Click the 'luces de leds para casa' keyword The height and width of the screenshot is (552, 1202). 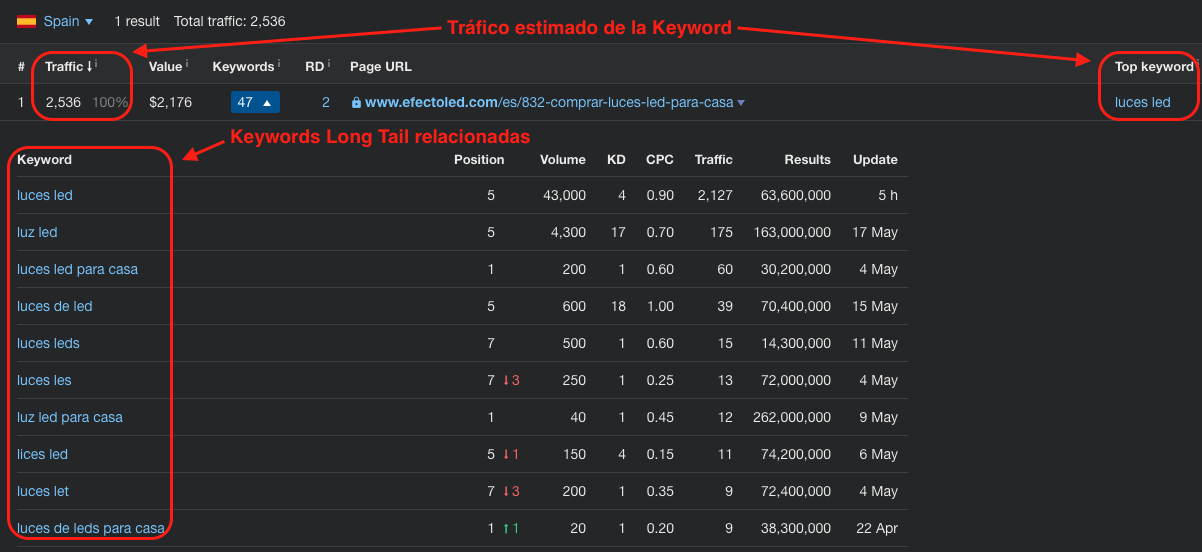[90, 528]
